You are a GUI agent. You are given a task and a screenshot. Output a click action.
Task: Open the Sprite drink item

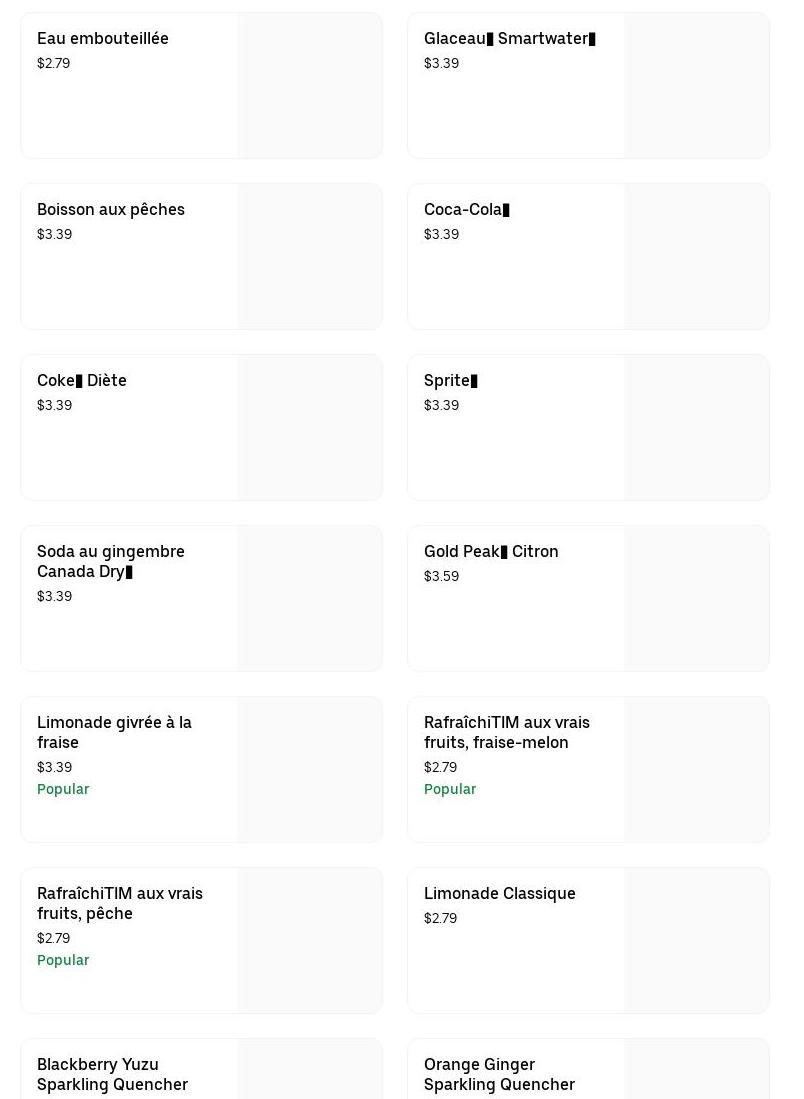pos(450,381)
